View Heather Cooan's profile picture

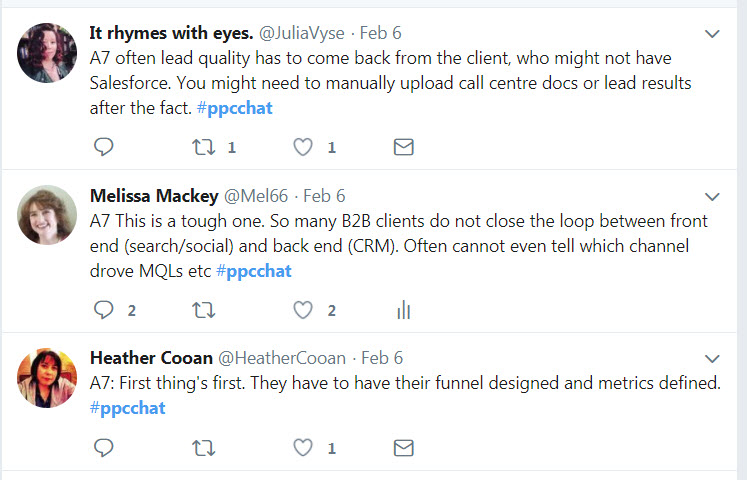(x=47, y=378)
